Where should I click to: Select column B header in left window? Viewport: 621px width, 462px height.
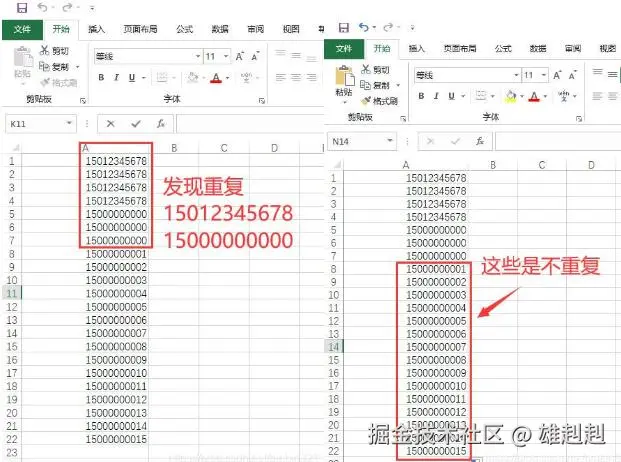(174, 148)
